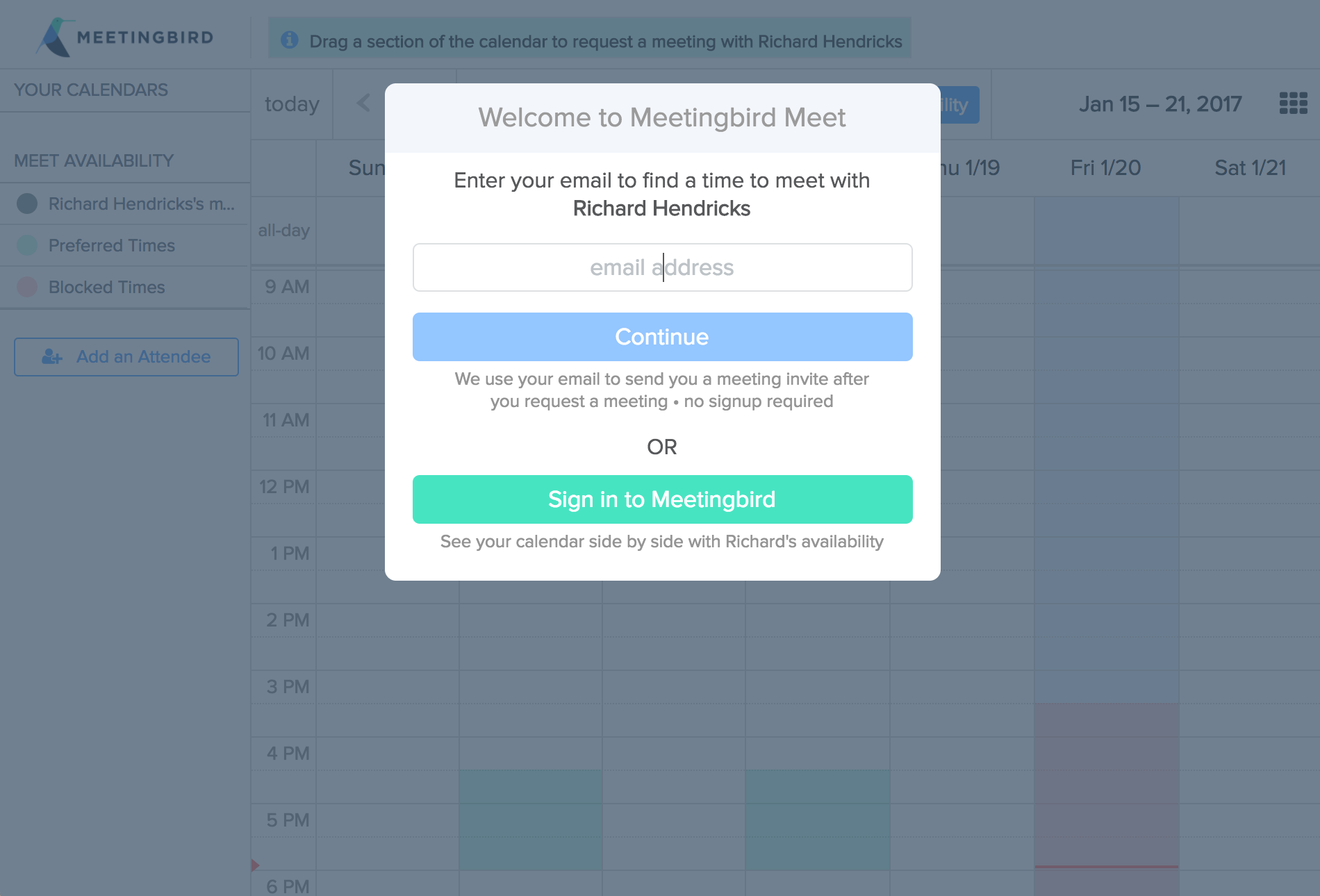Click the email address input field
The width and height of the screenshot is (1320, 896).
coord(662,267)
